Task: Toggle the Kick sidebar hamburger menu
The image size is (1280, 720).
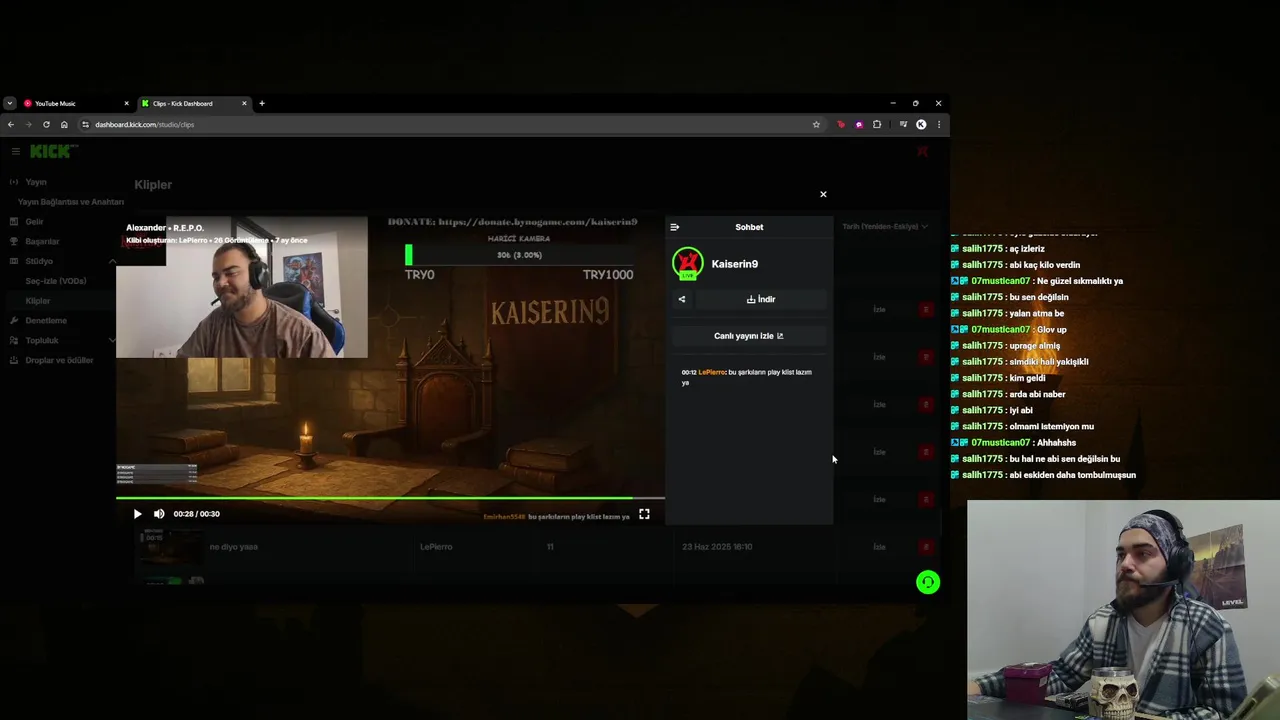Action: click(15, 151)
